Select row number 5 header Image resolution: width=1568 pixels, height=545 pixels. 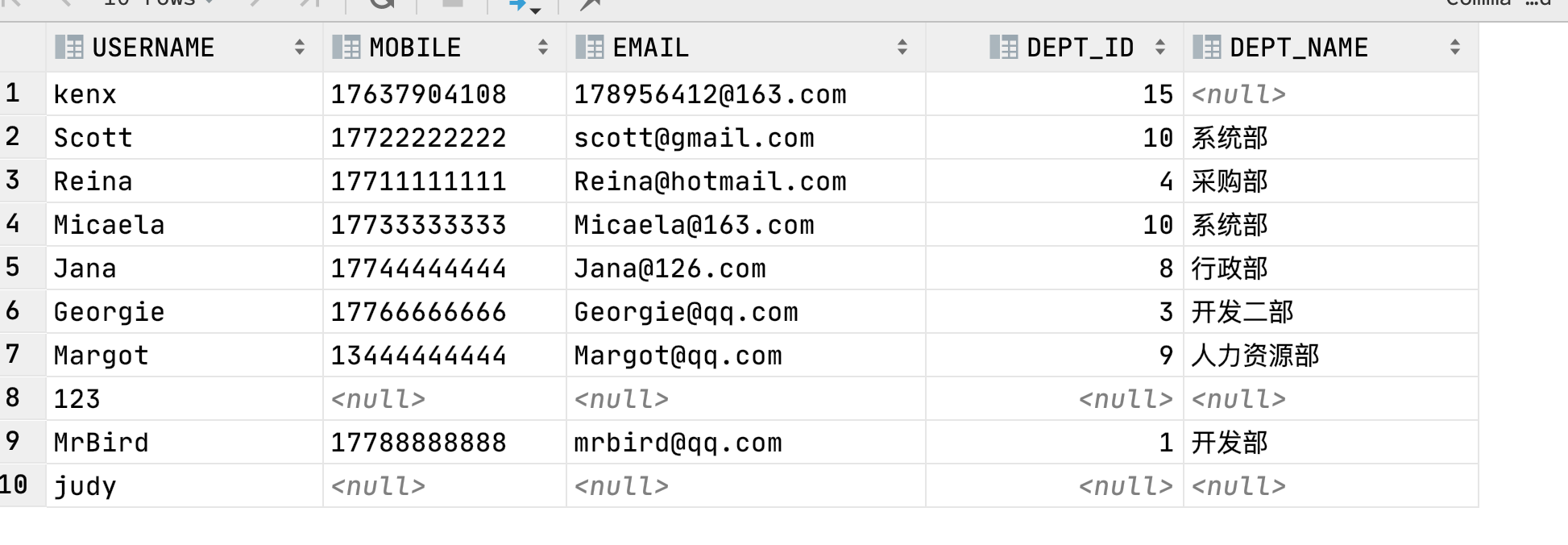(23, 268)
